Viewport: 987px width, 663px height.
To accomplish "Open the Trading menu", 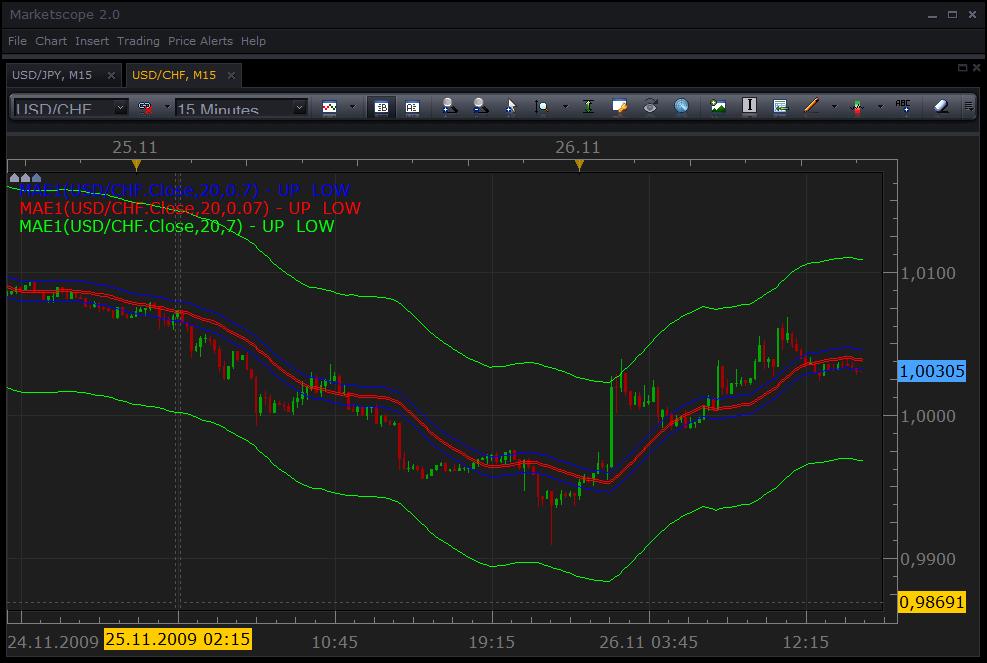I will pos(138,41).
